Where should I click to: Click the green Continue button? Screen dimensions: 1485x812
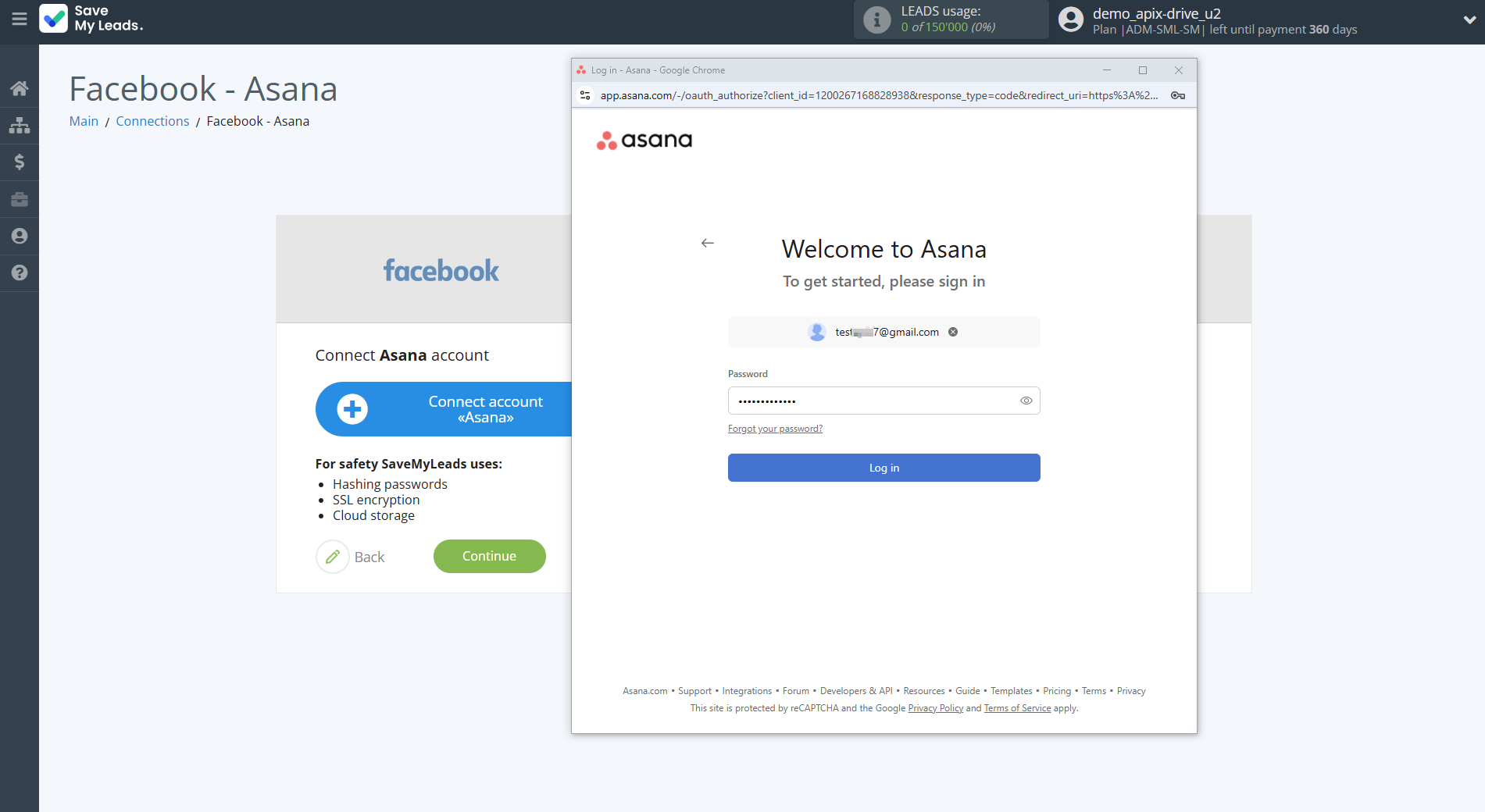click(x=489, y=556)
